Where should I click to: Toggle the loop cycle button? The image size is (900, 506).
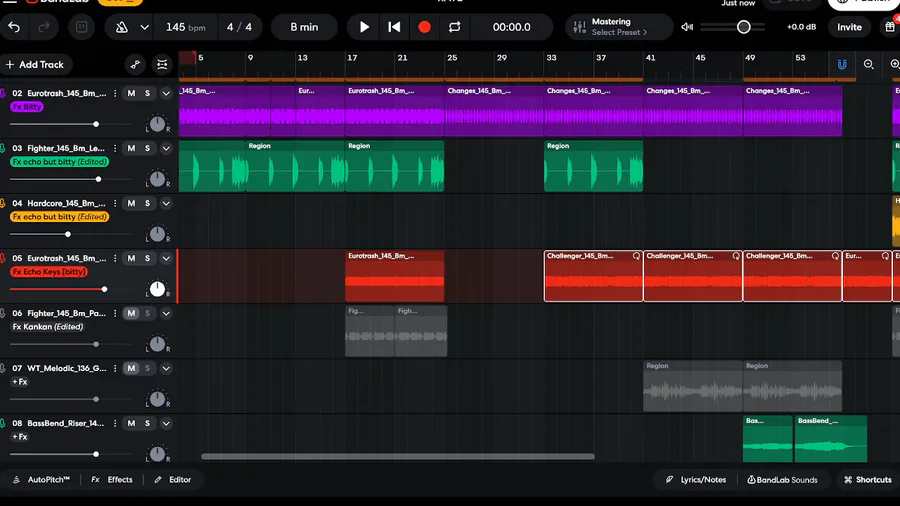coord(455,27)
